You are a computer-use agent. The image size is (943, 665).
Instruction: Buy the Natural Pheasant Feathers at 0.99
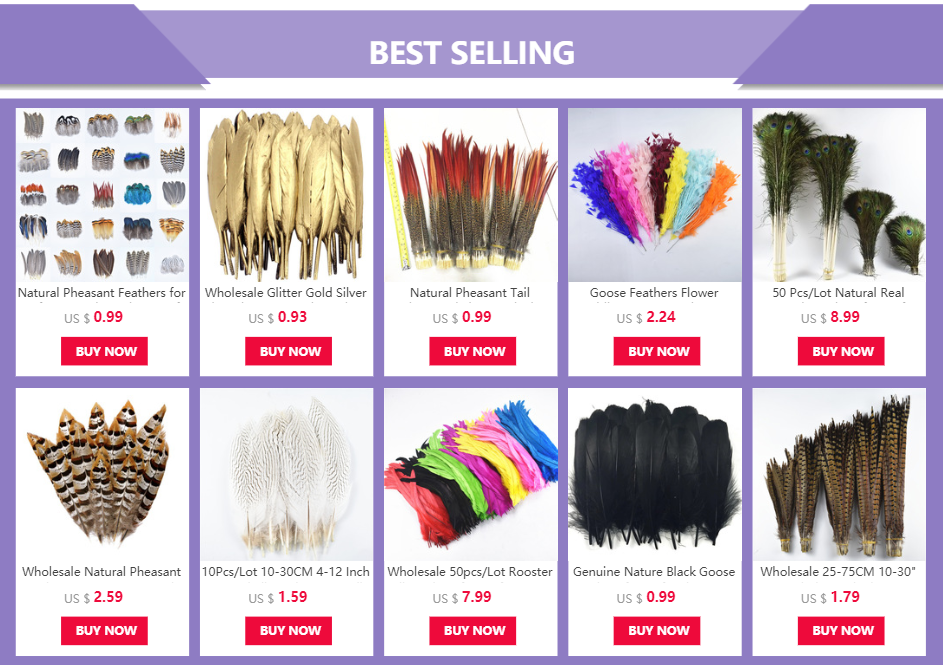104,351
